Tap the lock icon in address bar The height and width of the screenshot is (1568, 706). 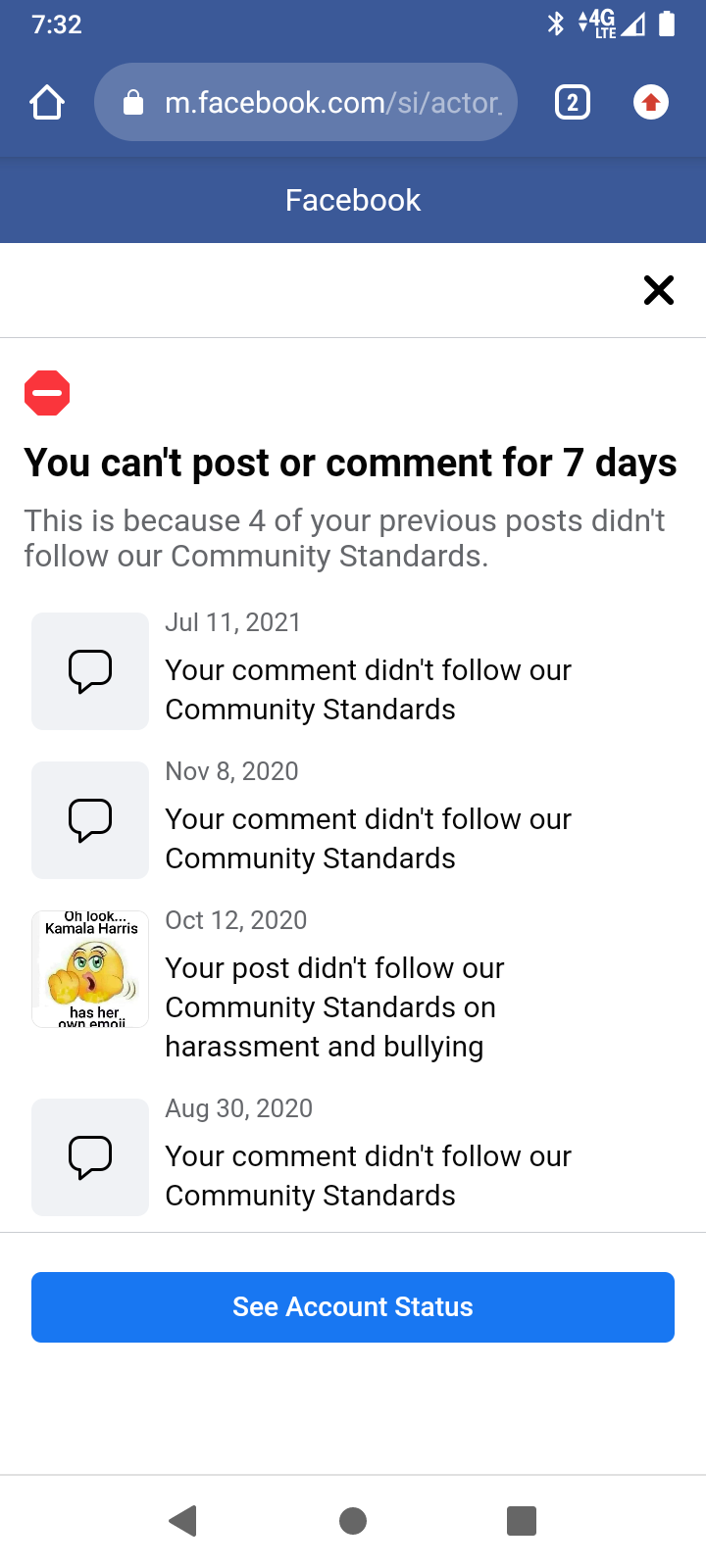click(x=133, y=103)
